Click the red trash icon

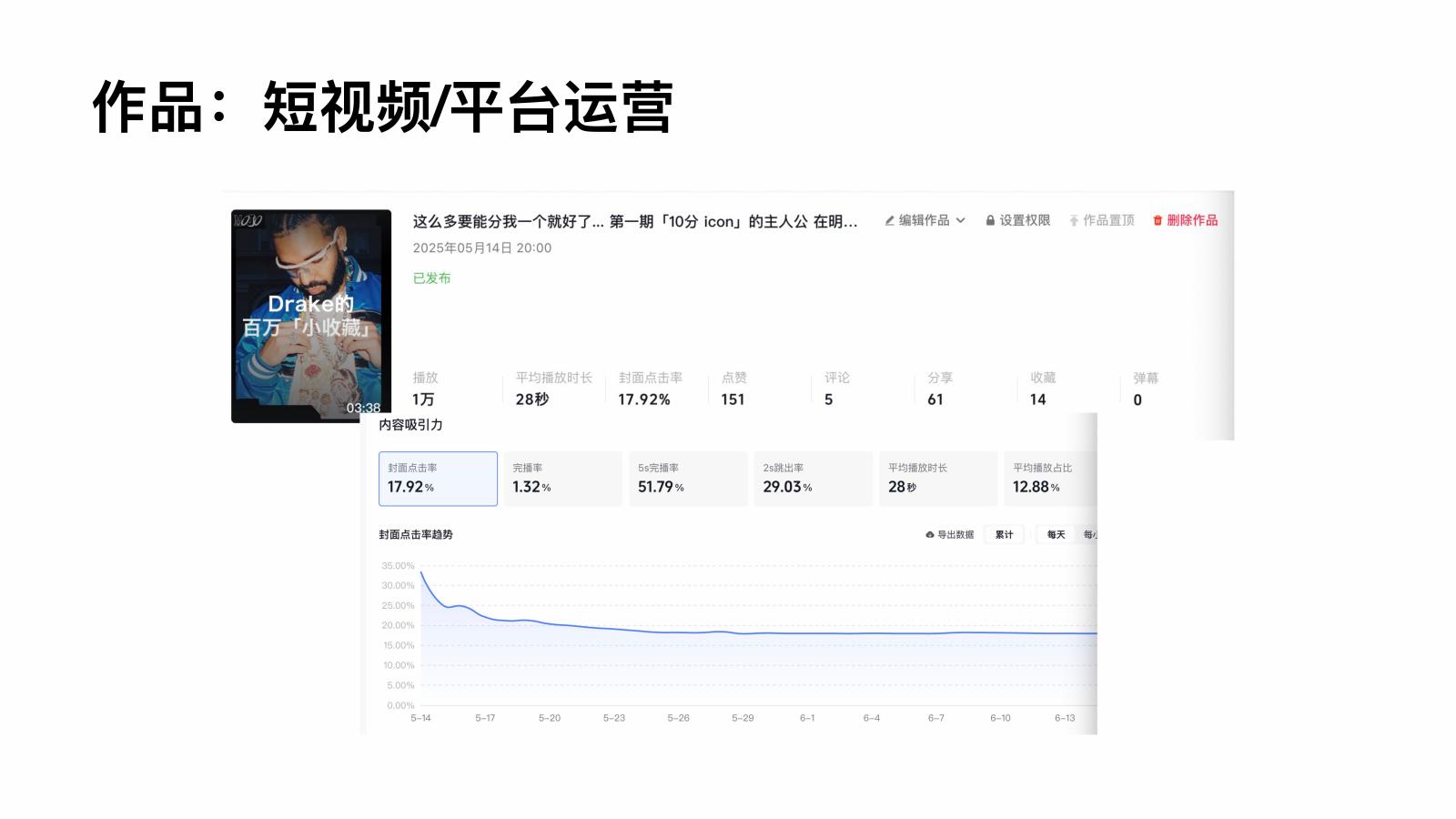point(1158,220)
